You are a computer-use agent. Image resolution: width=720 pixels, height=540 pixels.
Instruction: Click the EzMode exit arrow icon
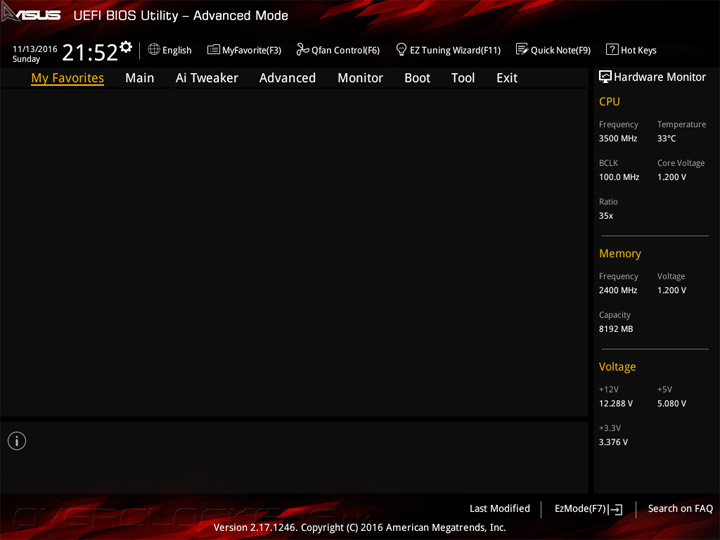(616, 509)
